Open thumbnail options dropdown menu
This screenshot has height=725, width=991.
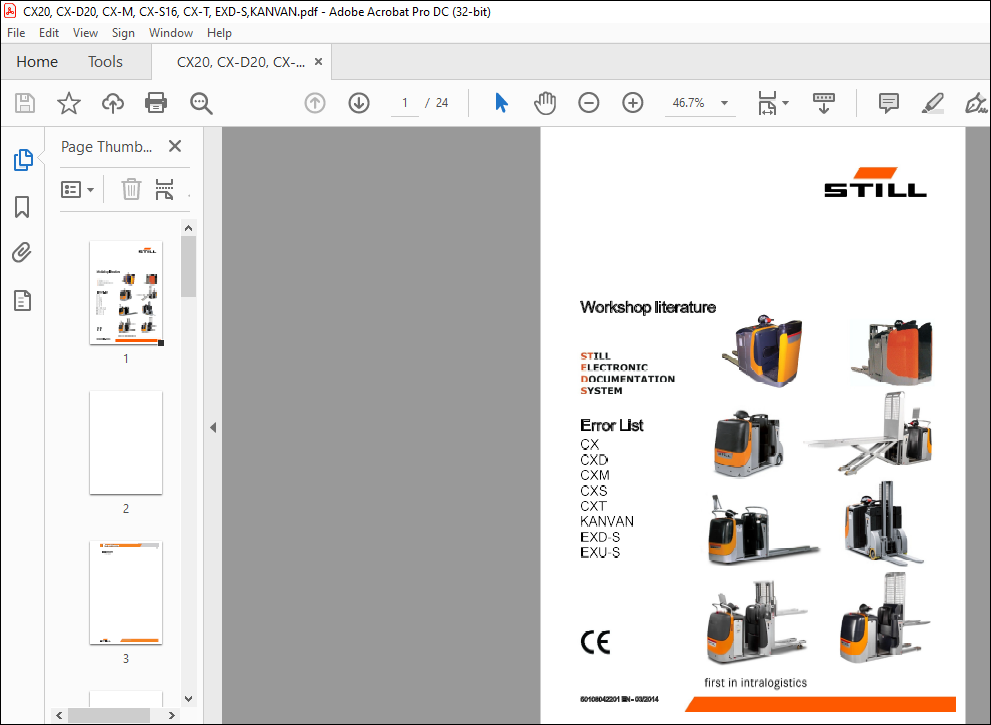77,189
